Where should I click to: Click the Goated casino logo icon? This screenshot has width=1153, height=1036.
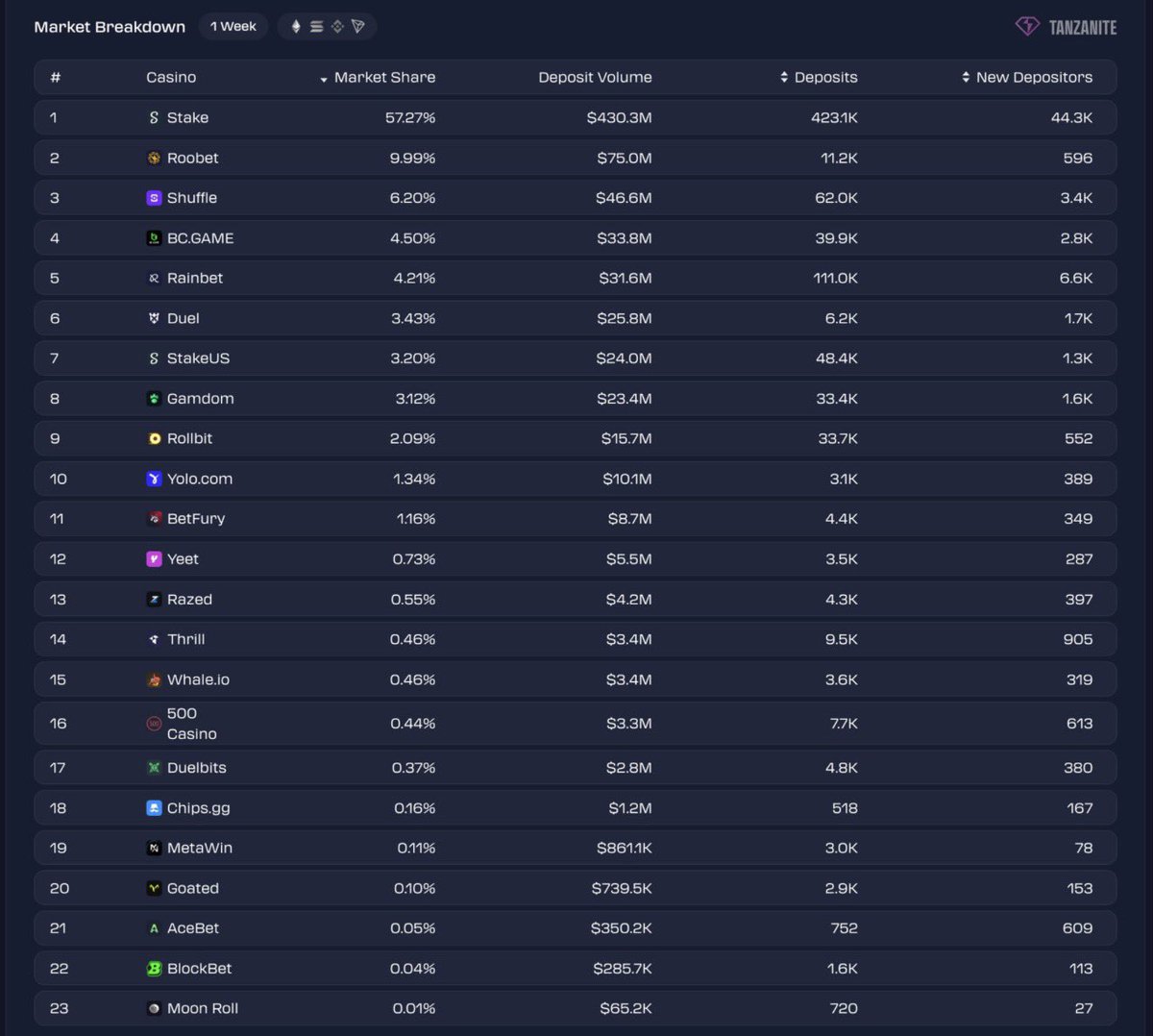(x=154, y=889)
